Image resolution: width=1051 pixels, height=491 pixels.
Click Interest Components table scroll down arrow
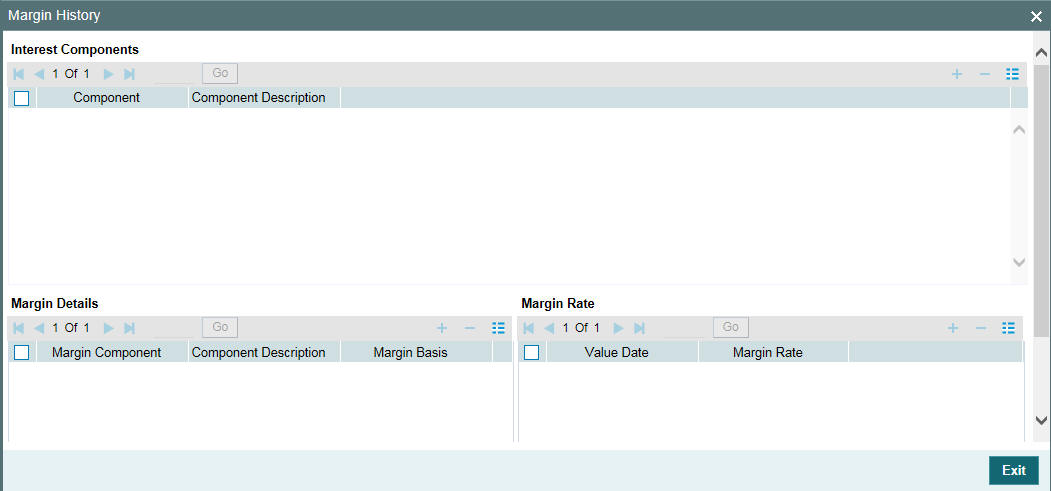tap(1019, 262)
